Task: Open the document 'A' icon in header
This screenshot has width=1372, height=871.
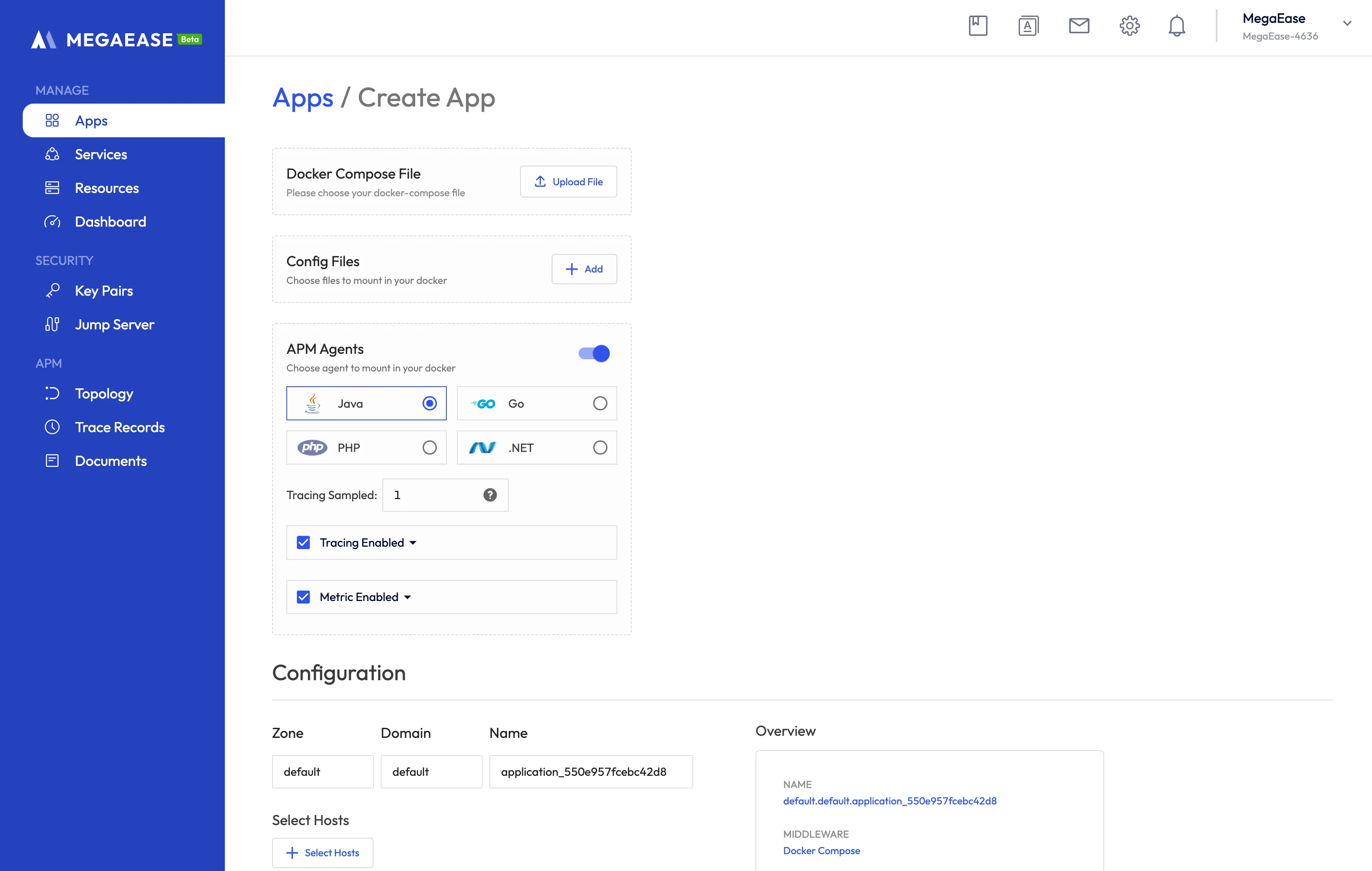Action: tap(1028, 26)
